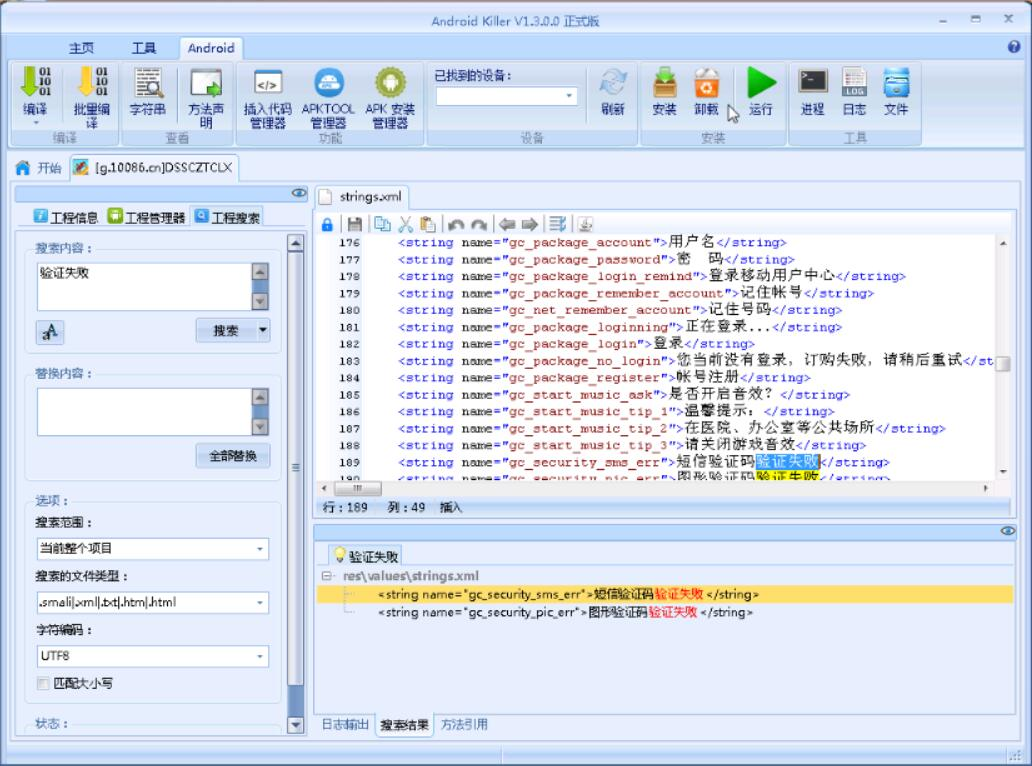The height and width of the screenshot is (766, 1032).
Task: Switch to the 工程管理器 tab
Action: tap(147, 217)
